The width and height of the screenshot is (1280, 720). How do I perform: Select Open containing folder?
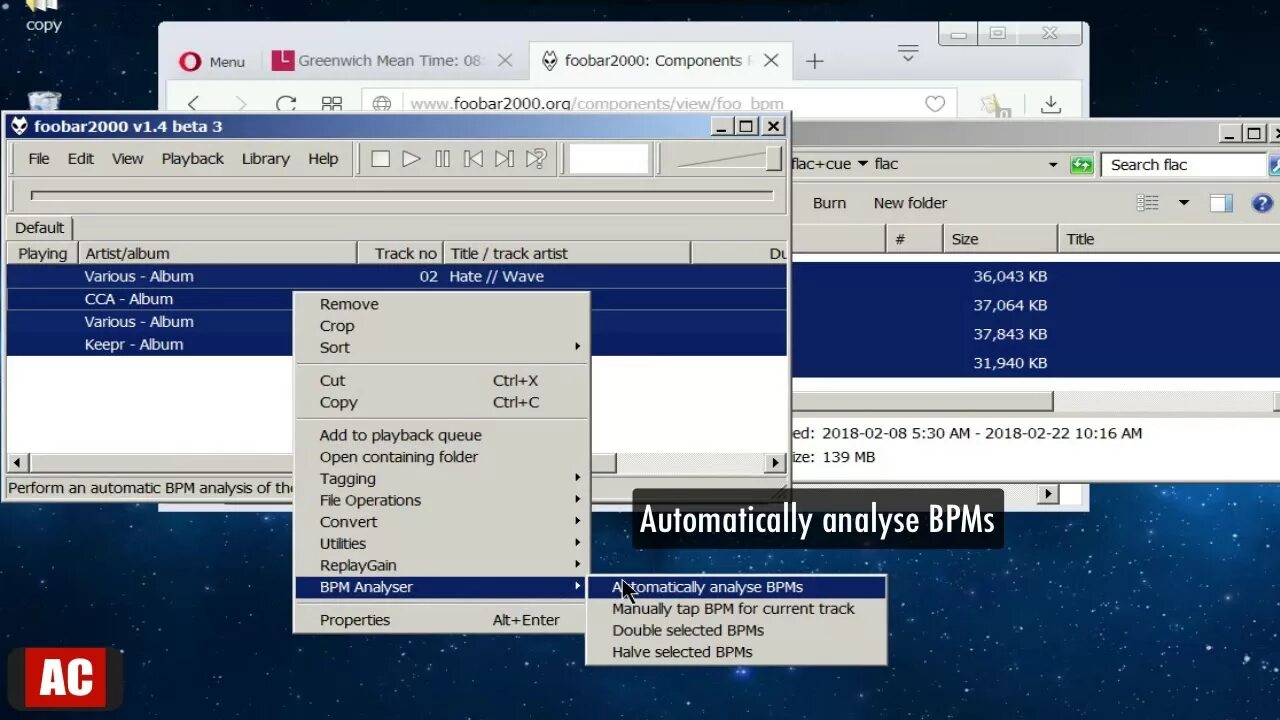tap(441, 457)
